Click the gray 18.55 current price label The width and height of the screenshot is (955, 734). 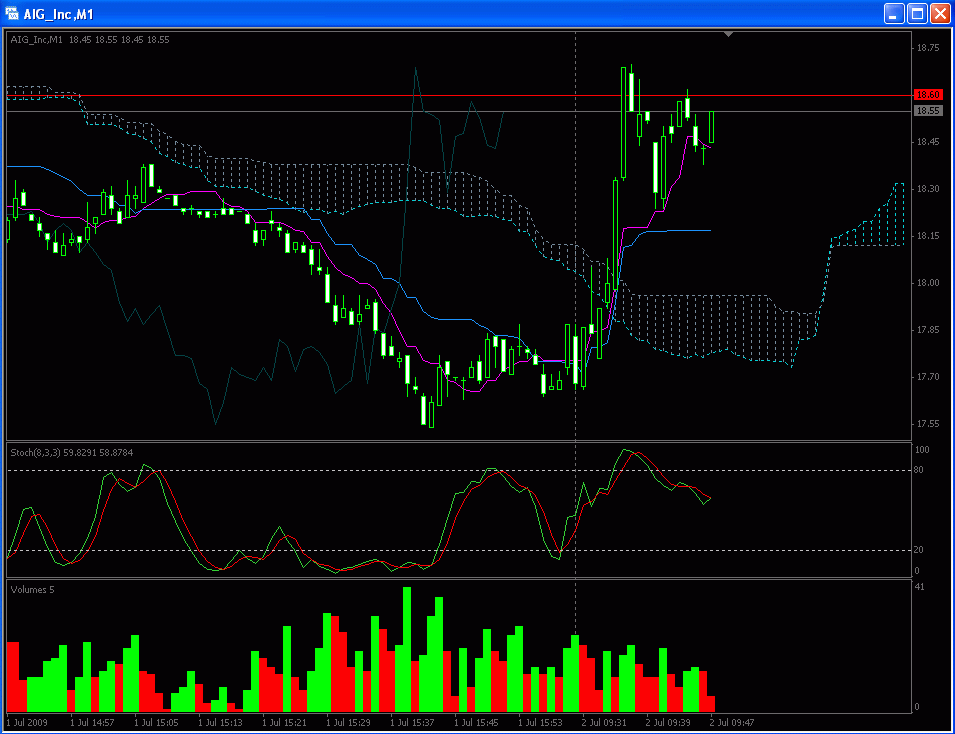[928, 111]
